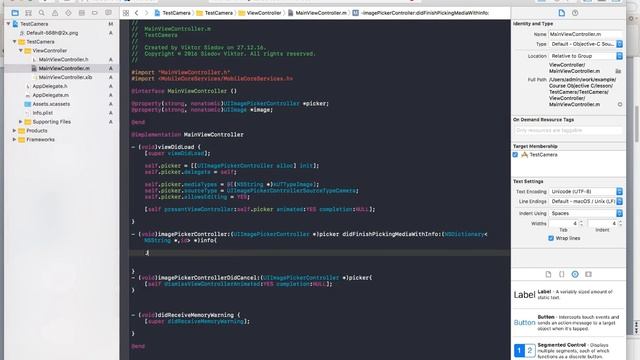Select AppDelegate.h in the navigator
This screenshot has height=360, width=640.
pyautogui.click(x=50, y=86)
